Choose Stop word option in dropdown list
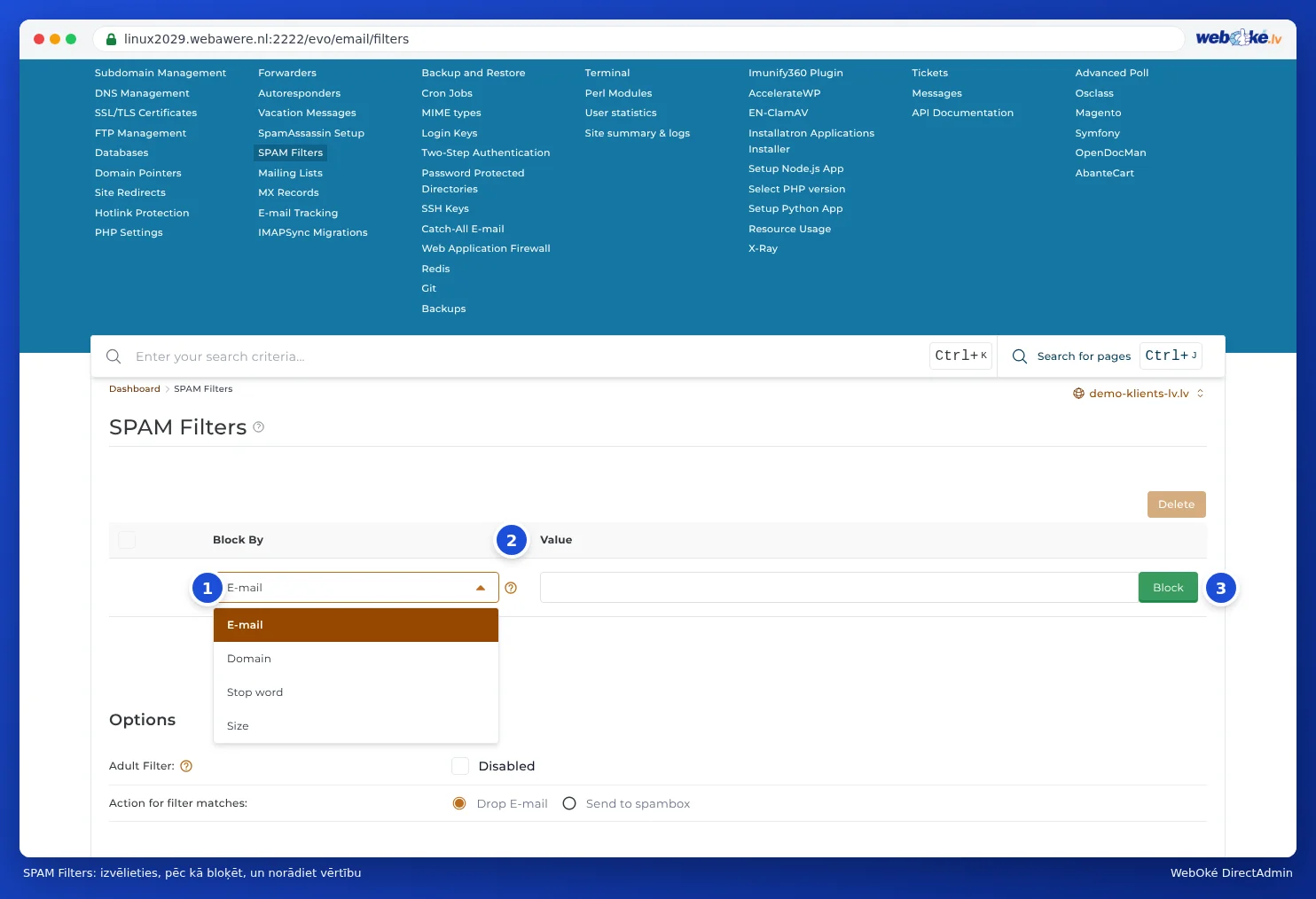 click(x=356, y=692)
